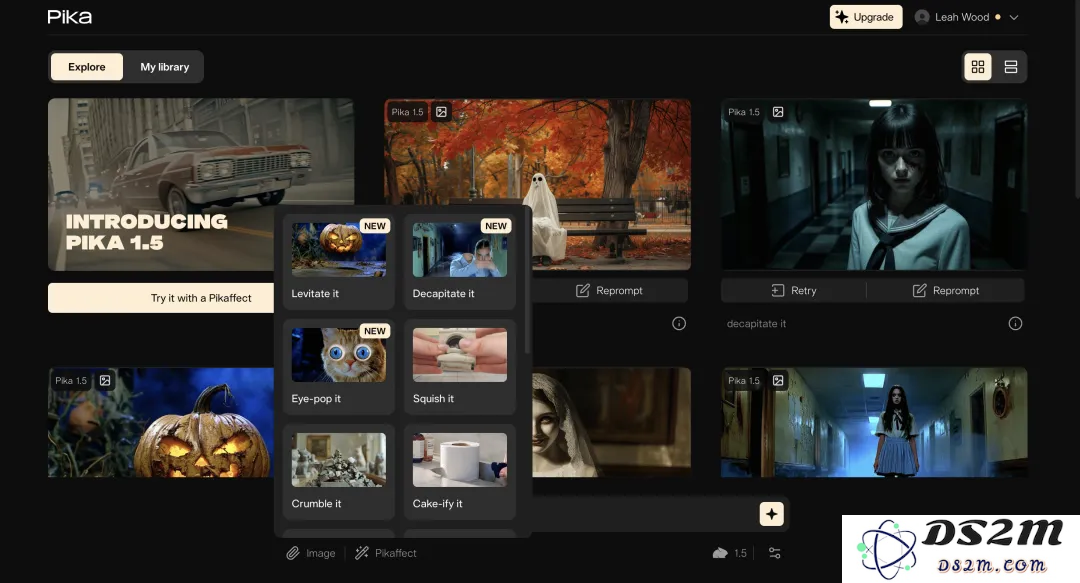This screenshot has height=583, width=1080.
Task: Choose the Levitate it effect
Action: pyautogui.click(x=338, y=261)
